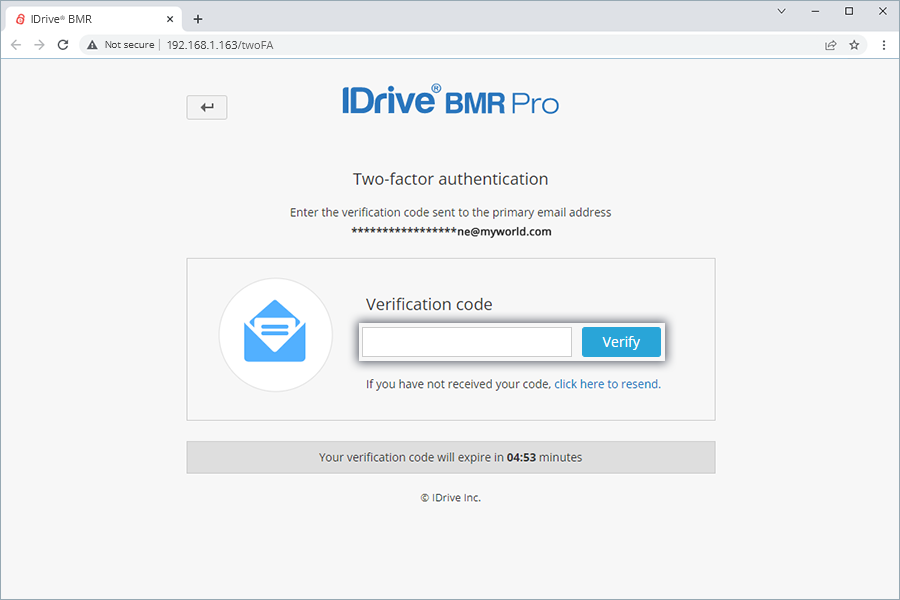Click the address bar URL 192.168.1.163/twoFA
Image resolution: width=900 pixels, height=600 pixels.
(x=220, y=45)
